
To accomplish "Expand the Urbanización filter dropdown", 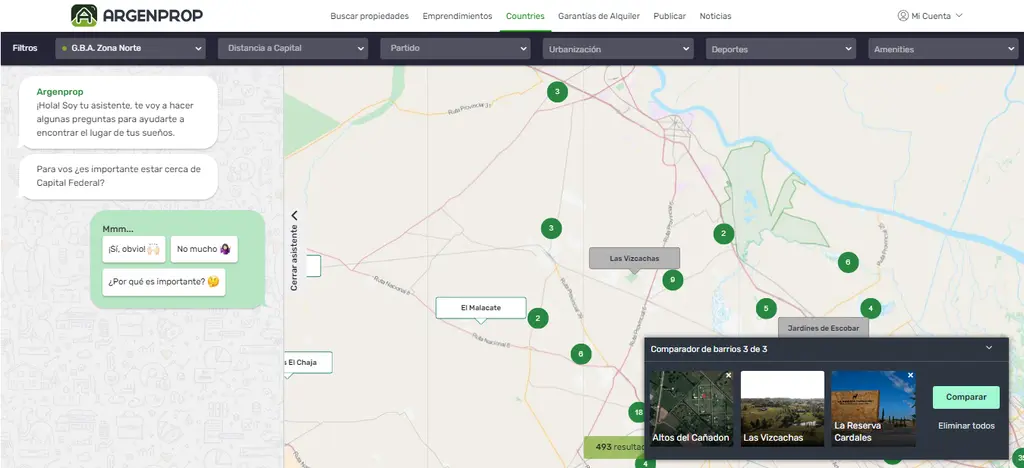I will [618, 48].
